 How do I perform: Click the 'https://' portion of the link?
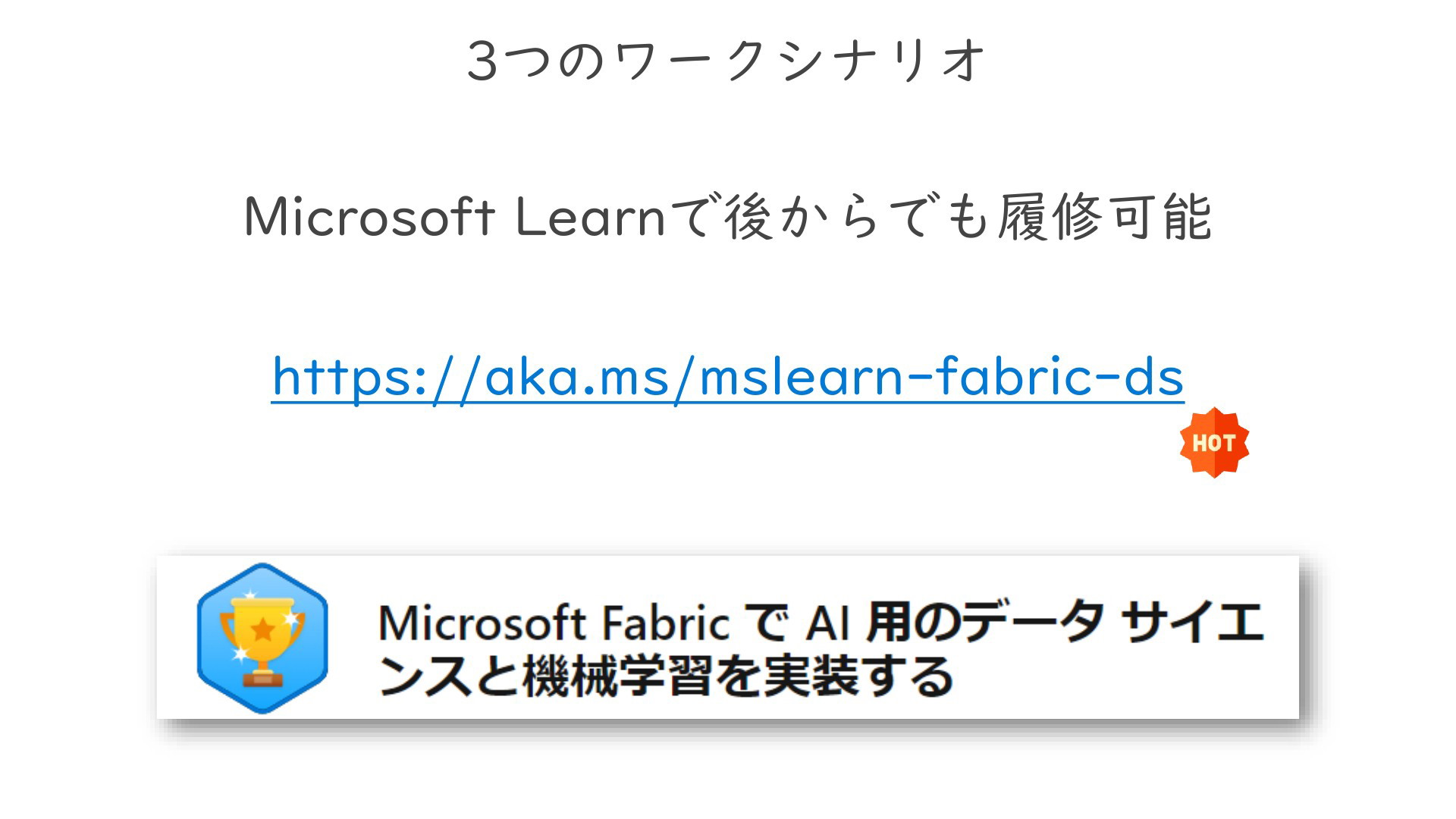(x=377, y=377)
